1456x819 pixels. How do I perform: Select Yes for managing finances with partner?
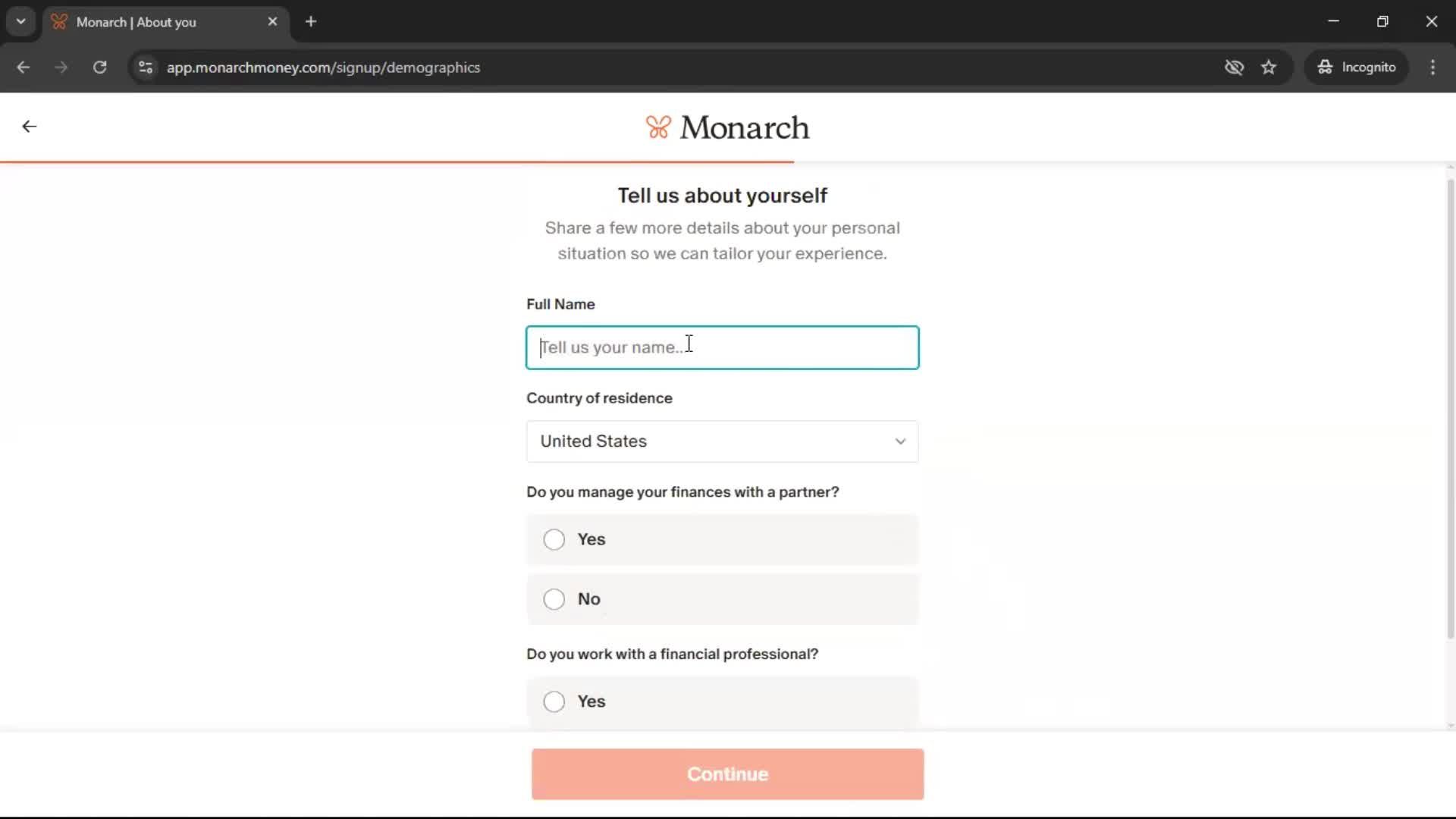point(554,539)
